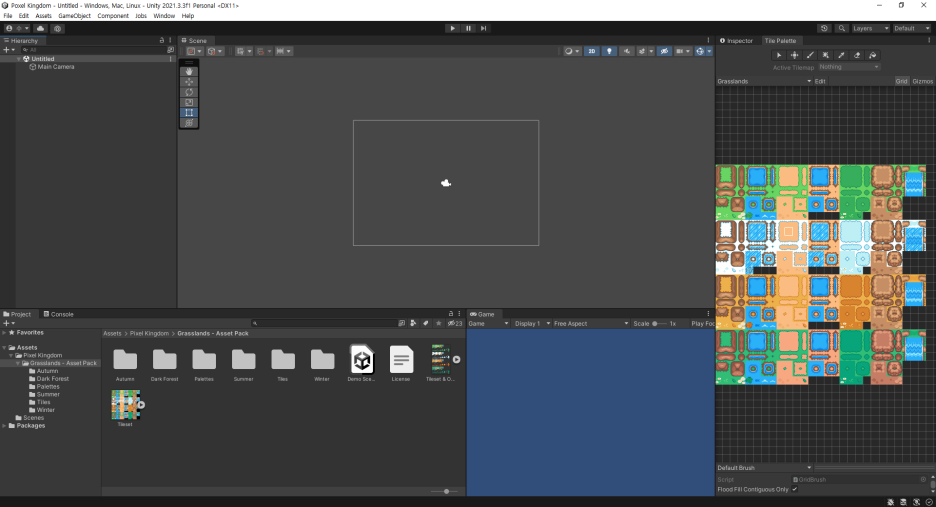The image size is (936, 507).
Task: Select the Scale tool in Scene toolbar
Action: pyautogui.click(x=189, y=102)
